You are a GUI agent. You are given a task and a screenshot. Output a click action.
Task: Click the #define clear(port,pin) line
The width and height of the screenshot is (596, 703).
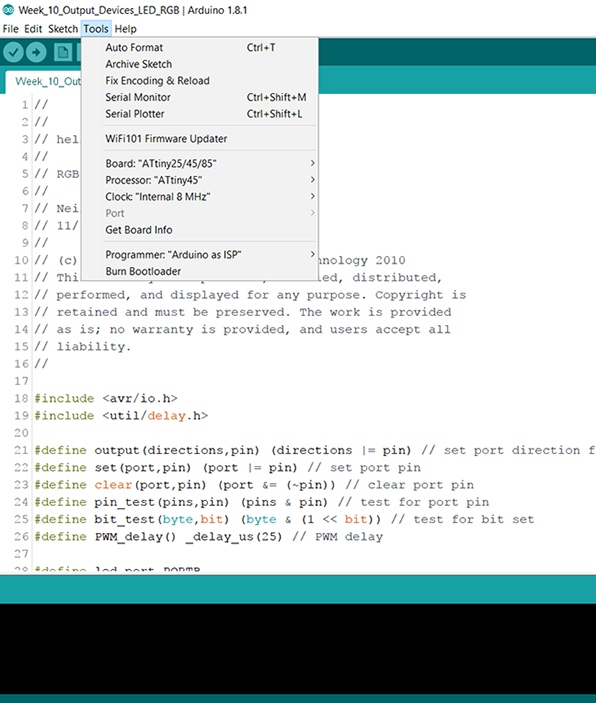[x=254, y=485]
